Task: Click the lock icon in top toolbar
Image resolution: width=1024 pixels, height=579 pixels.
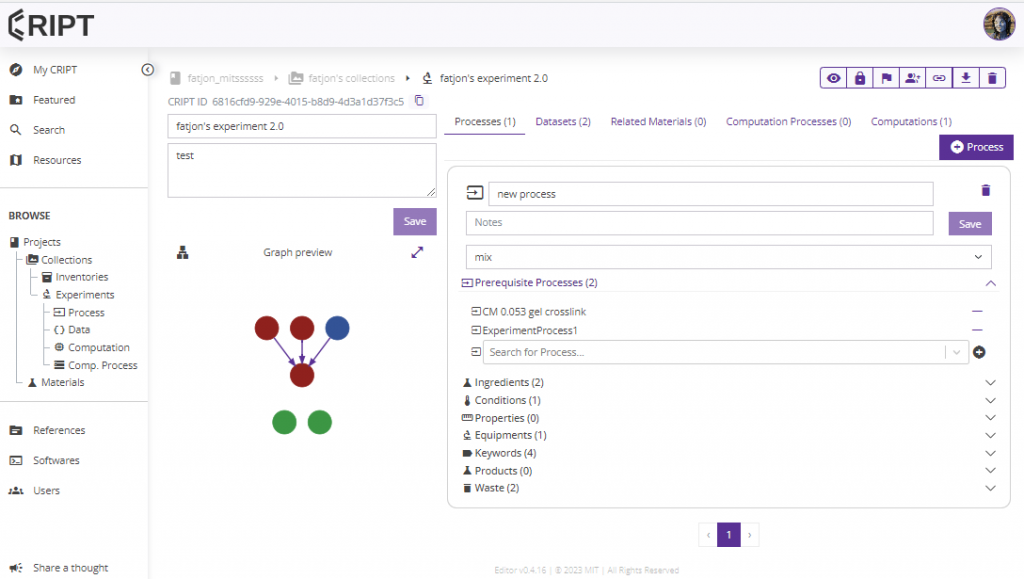Action: coord(860,78)
